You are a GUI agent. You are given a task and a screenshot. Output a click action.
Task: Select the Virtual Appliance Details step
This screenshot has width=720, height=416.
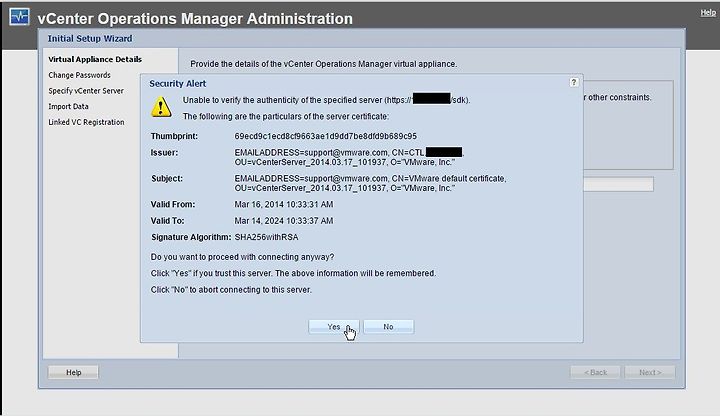(95, 59)
